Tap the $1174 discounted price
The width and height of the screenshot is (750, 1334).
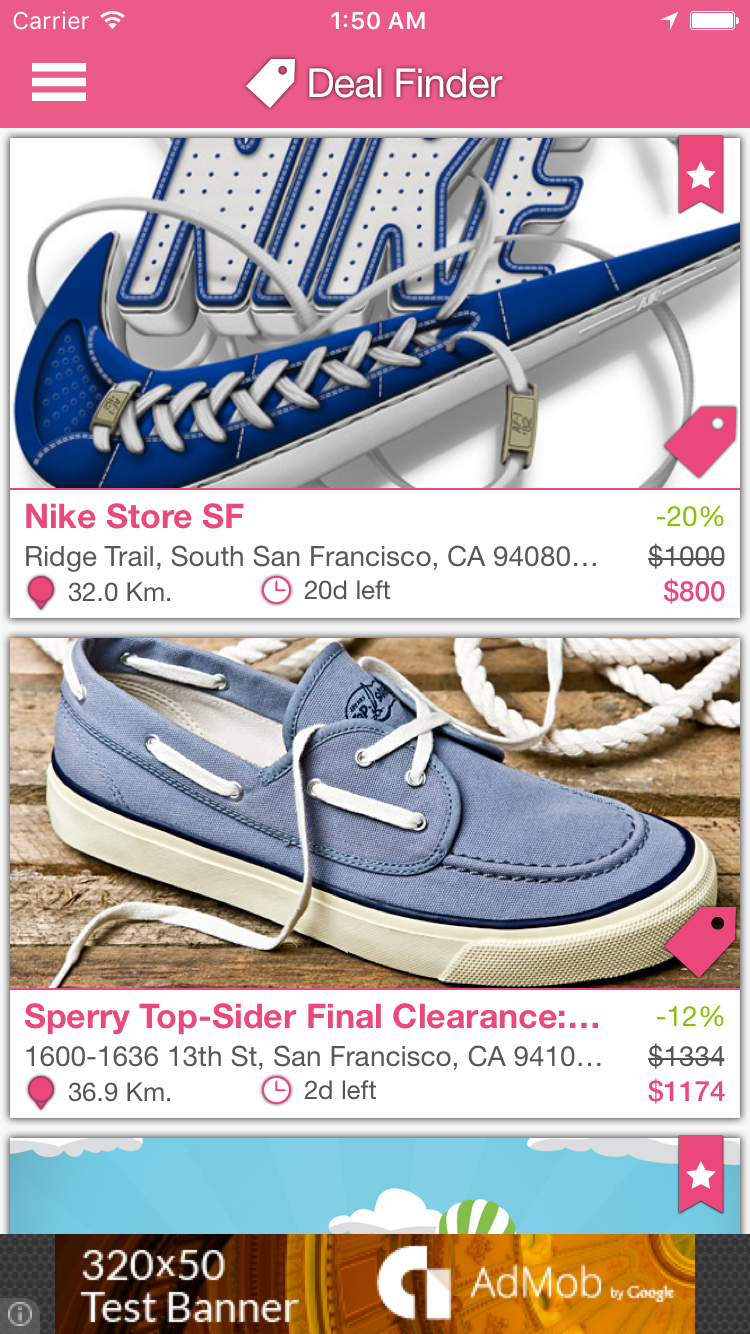(x=686, y=1091)
